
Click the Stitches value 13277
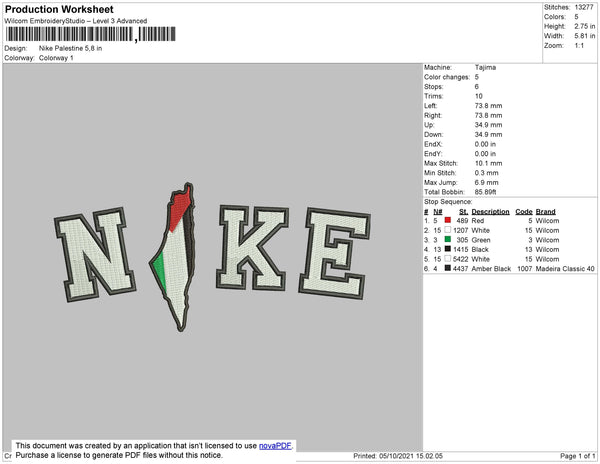click(584, 7)
